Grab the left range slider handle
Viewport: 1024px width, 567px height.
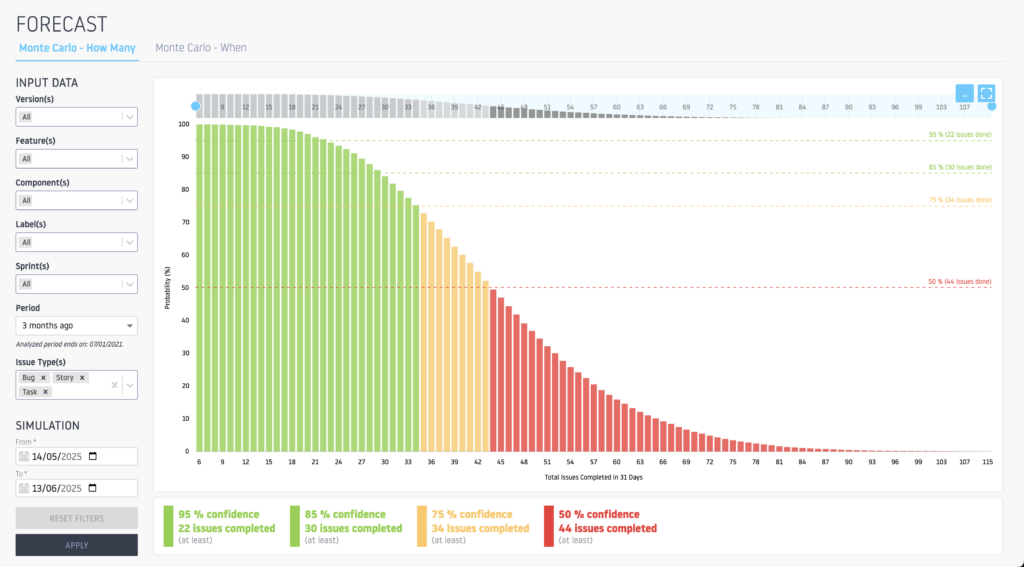click(x=196, y=106)
